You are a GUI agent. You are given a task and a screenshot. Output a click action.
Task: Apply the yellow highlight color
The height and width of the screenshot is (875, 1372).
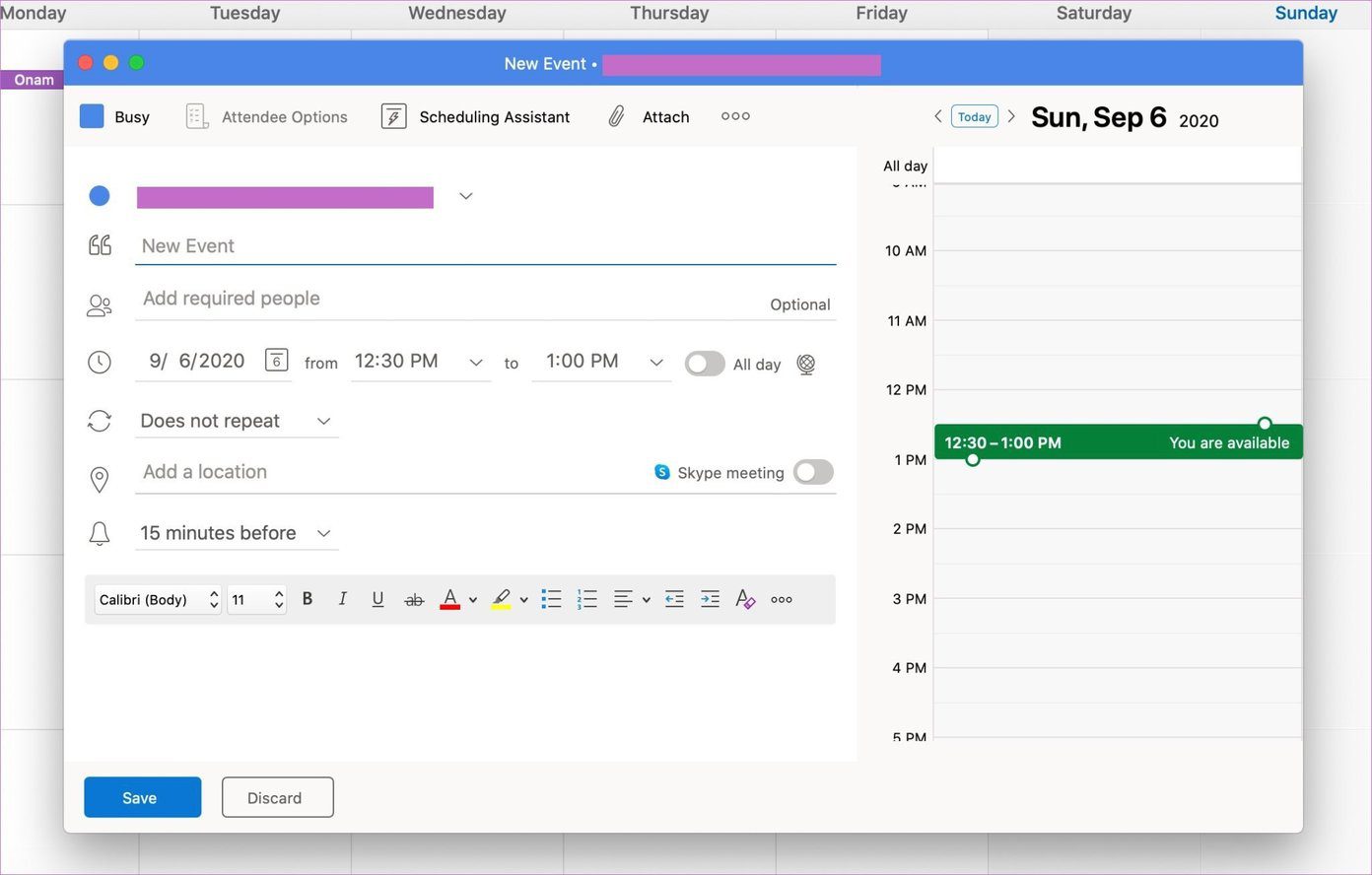pos(501,599)
